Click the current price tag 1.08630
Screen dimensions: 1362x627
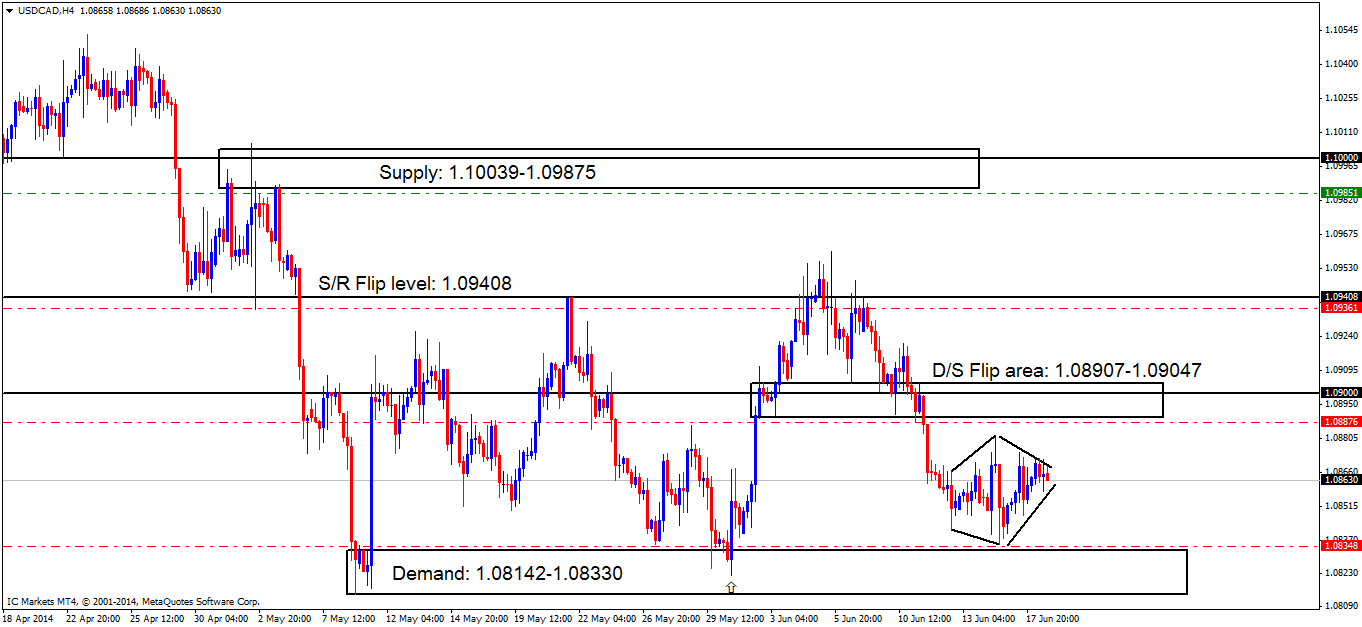click(1340, 480)
